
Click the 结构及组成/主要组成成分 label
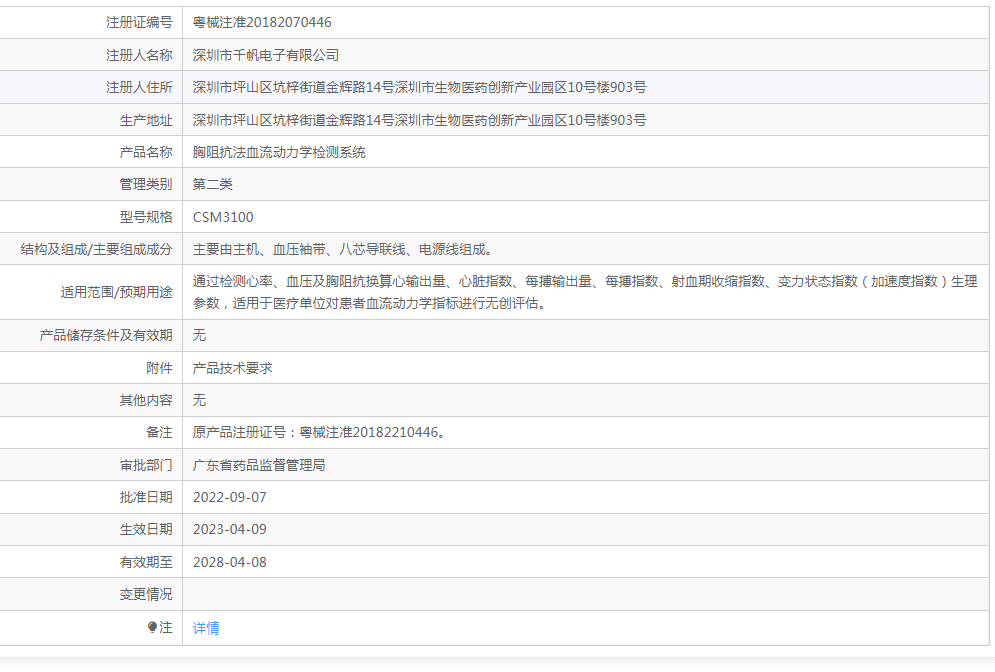(96, 249)
